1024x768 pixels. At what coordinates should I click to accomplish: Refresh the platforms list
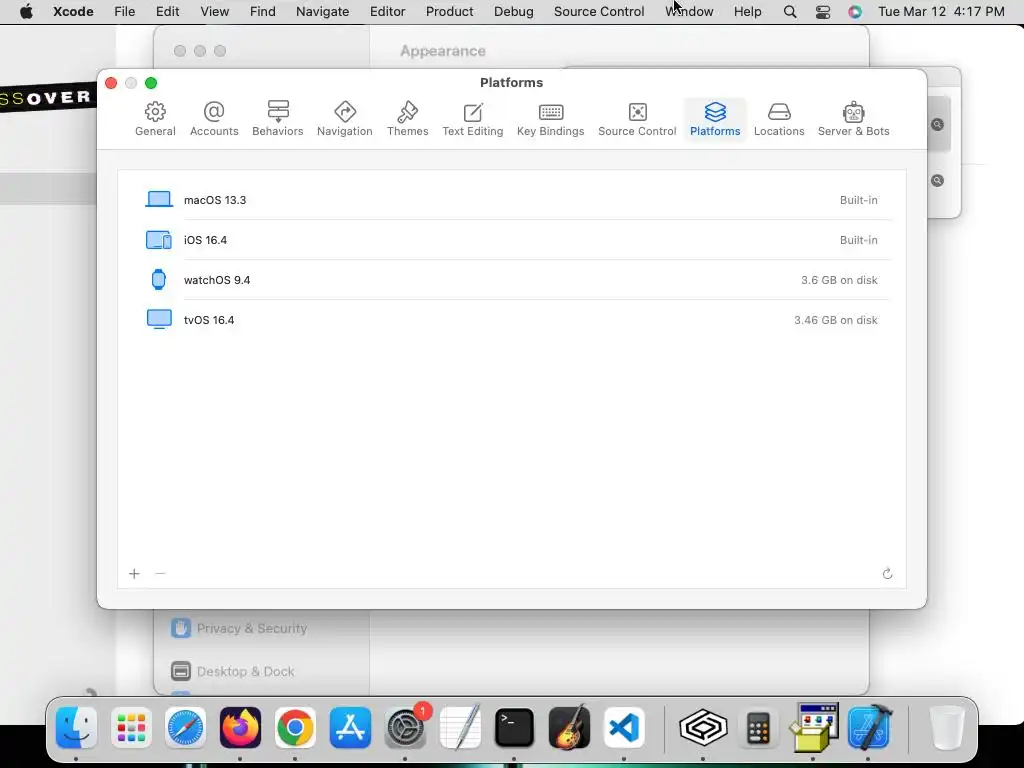887,573
